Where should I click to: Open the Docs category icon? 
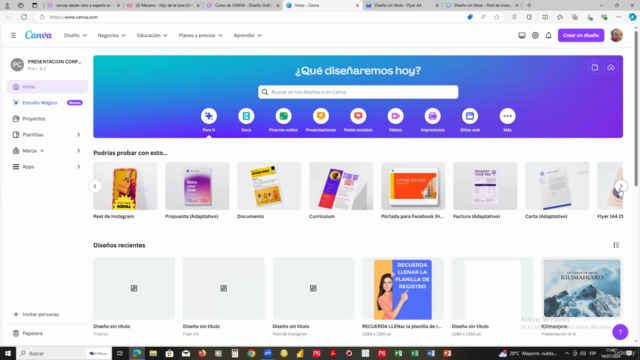click(x=246, y=116)
